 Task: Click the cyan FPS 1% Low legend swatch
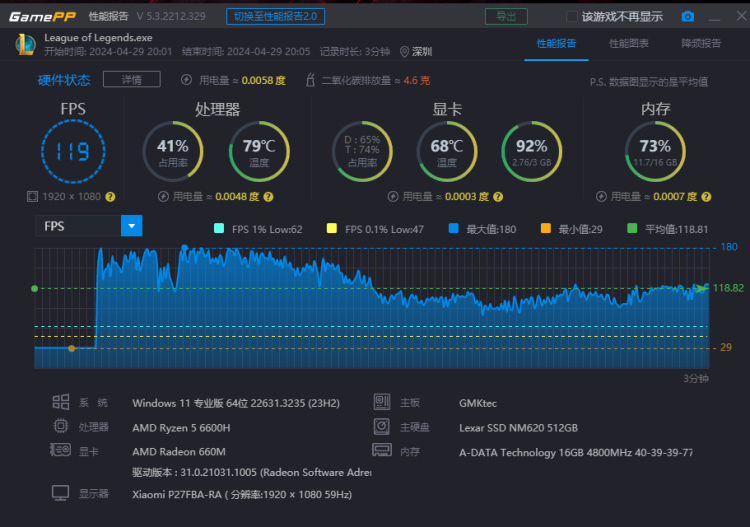point(219,228)
